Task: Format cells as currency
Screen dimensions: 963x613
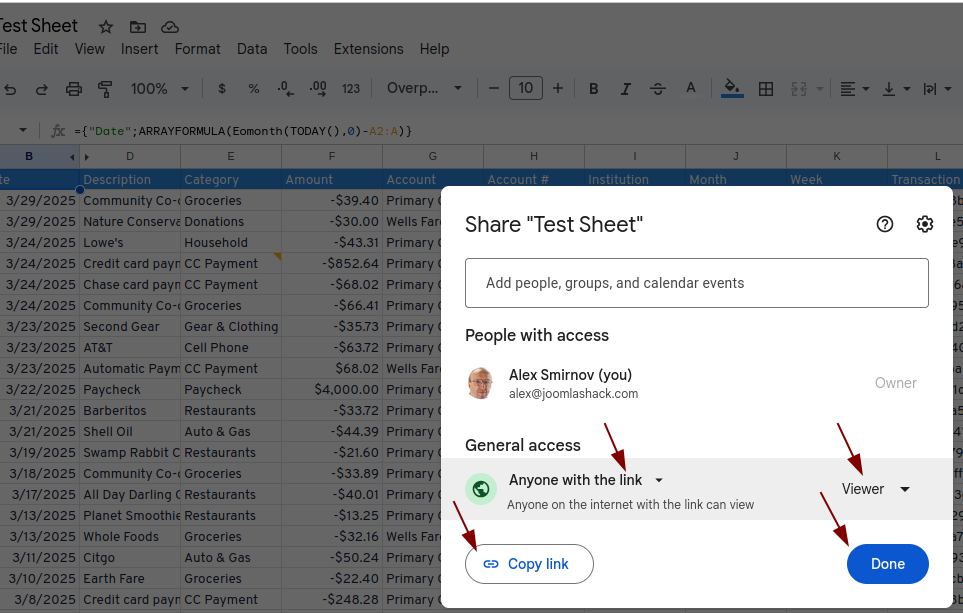Action: click(221, 89)
